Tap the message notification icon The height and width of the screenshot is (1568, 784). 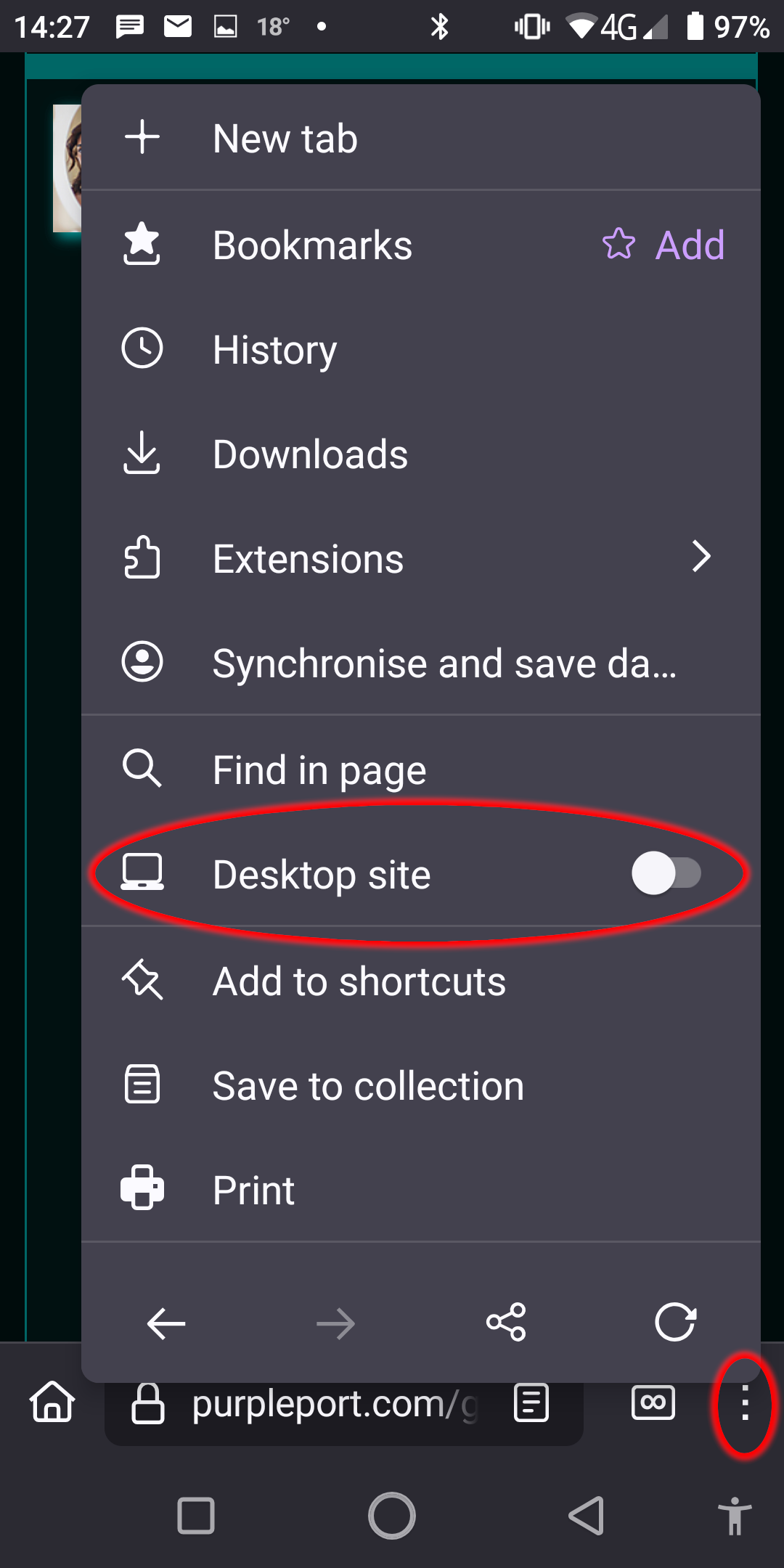tap(130, 28)
